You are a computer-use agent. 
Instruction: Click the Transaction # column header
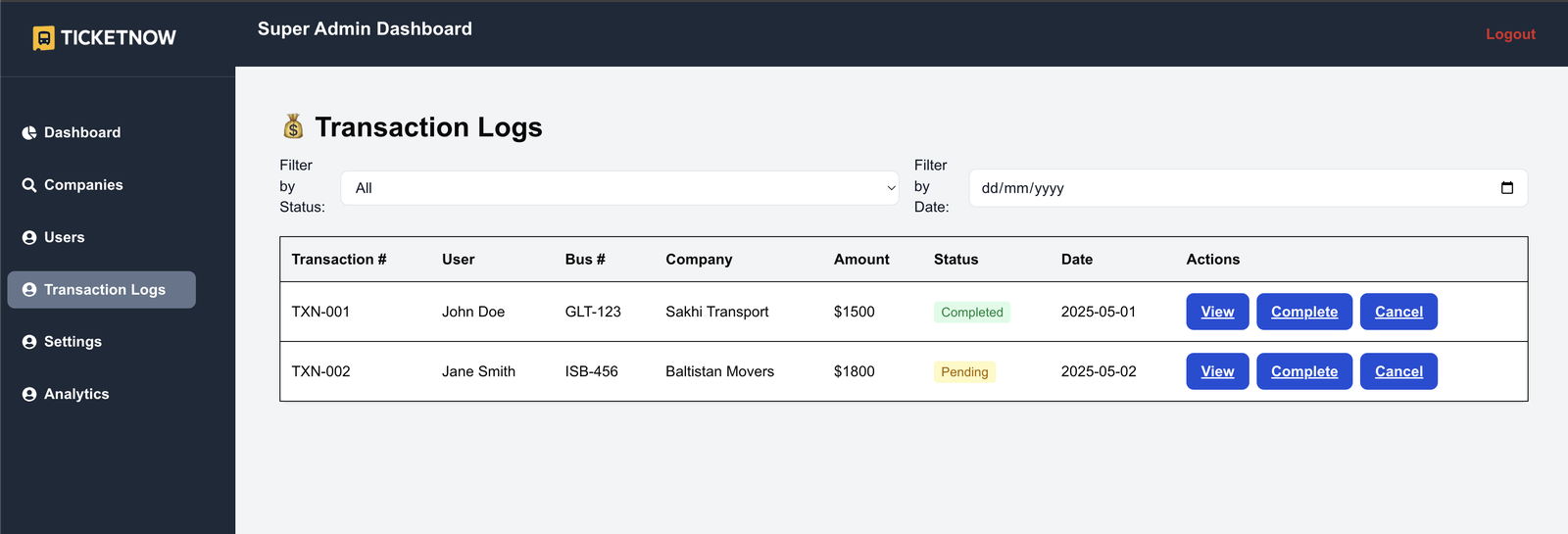(x=339, y=260)
